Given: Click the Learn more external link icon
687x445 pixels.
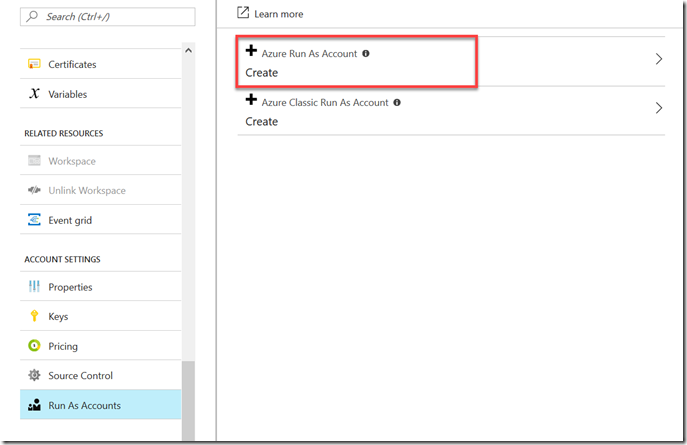Looking at the screenshot, I should (x=243, y=12).
